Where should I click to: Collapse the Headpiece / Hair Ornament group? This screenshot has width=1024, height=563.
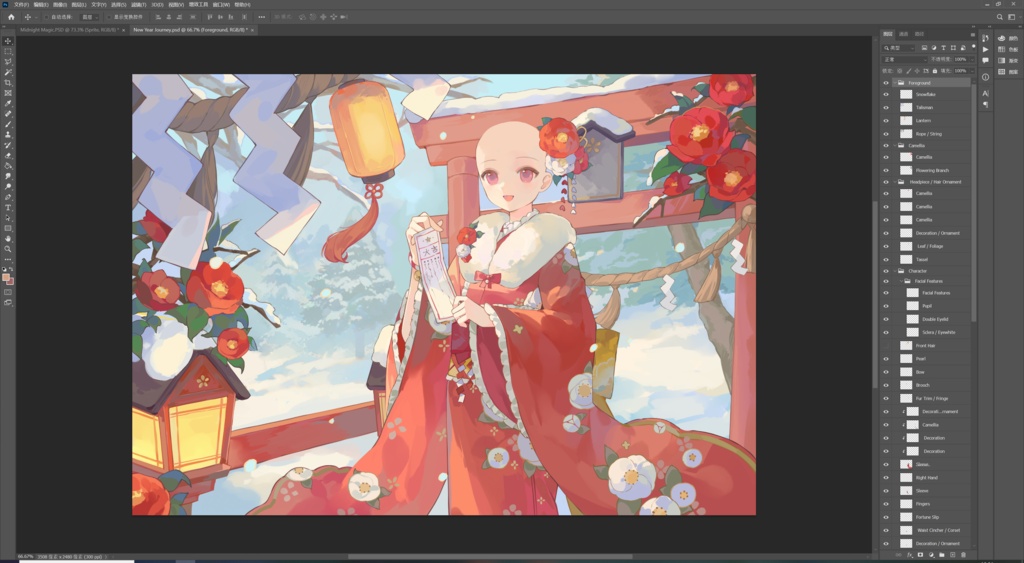(895, 182)
